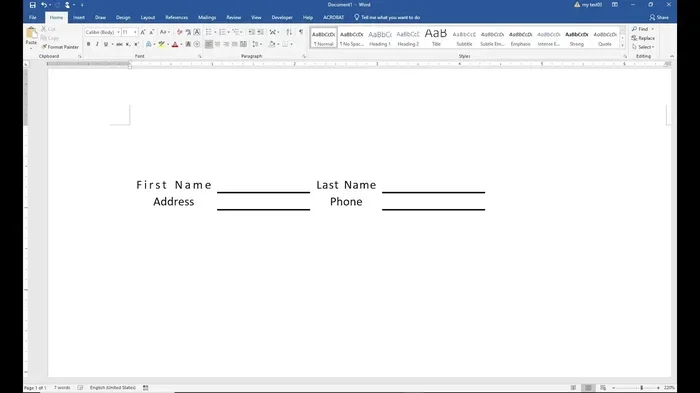This screenshot has width=700, height=393.
Task: Apply Strong style
Action: tap(577, 38)
